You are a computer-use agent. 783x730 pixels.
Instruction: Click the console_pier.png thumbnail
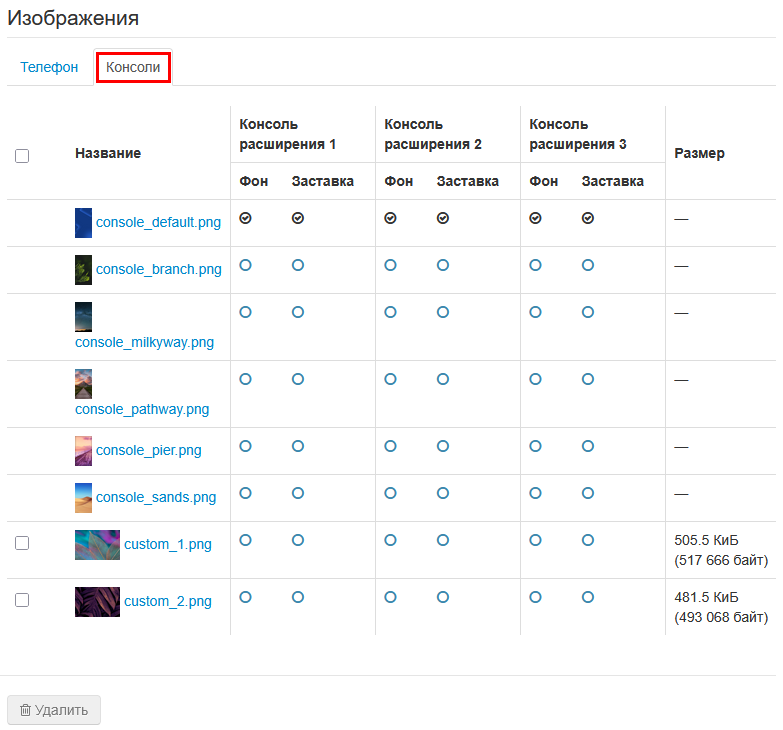(x=83, y=451)
